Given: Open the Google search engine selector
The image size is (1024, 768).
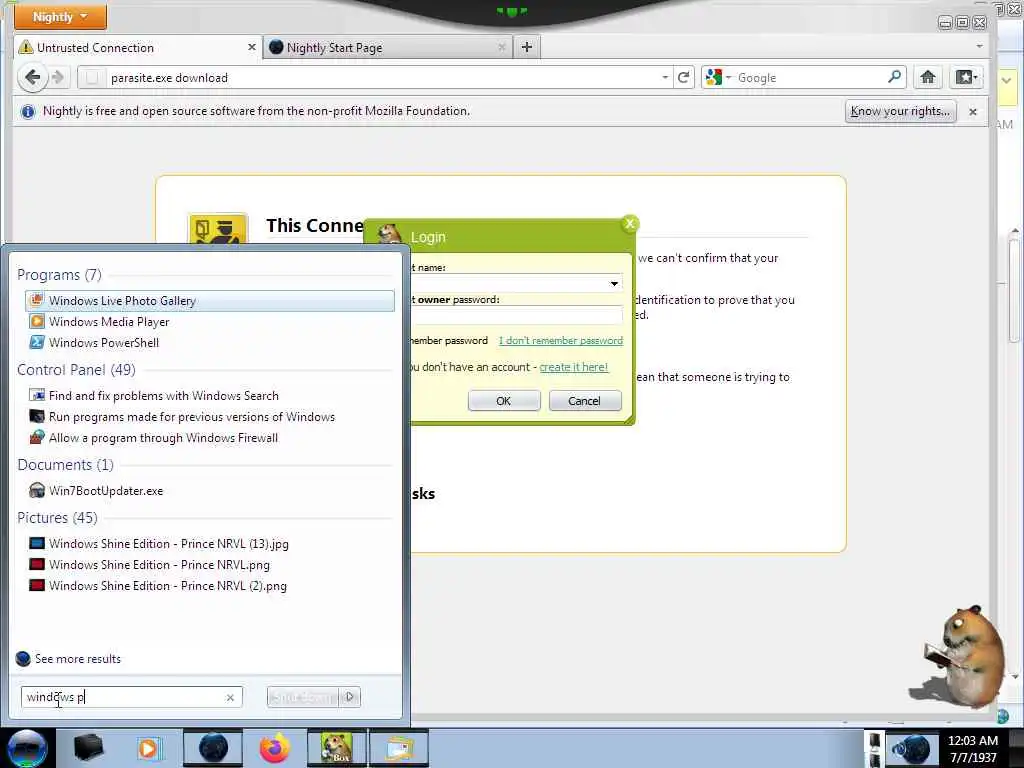Looking at the screenshot, I should [718, 78].
